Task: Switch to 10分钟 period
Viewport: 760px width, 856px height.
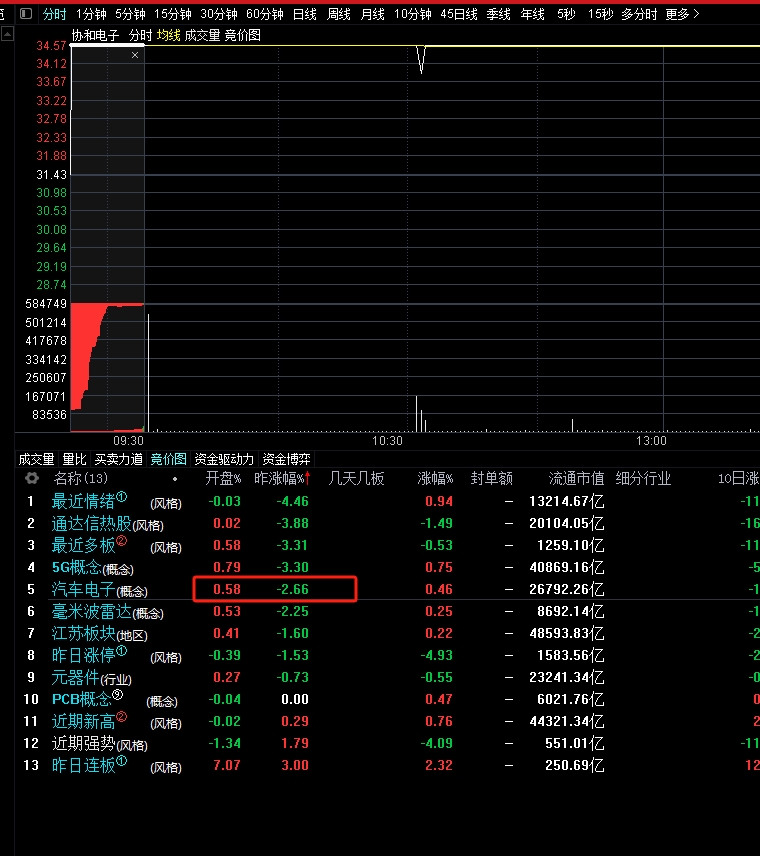Action: pos(413,14)
